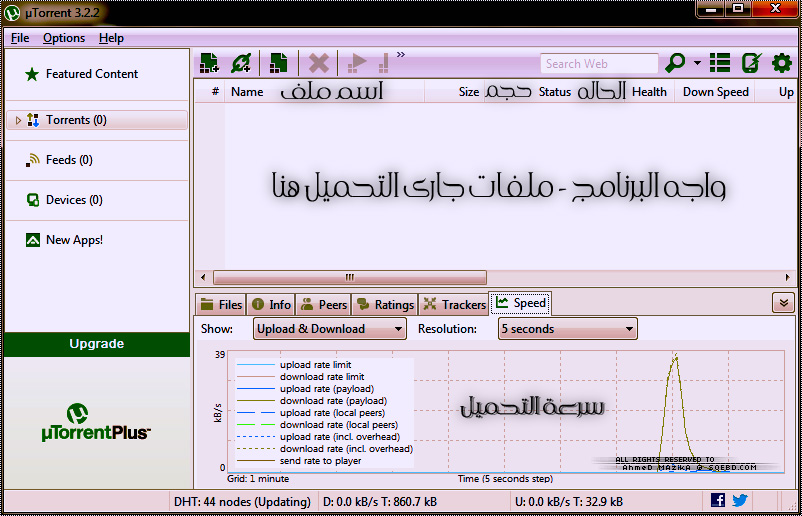The width and height of the screenshot is (802, 516).
Task: Open the Resolution 5 seconds dropdown
Action: [x=568, y=329]
